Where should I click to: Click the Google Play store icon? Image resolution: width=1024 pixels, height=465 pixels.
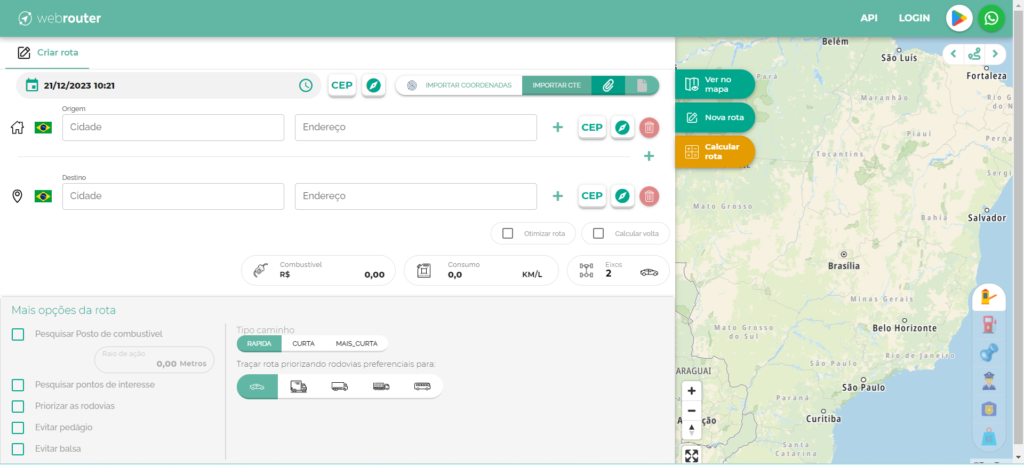(959, 18)
